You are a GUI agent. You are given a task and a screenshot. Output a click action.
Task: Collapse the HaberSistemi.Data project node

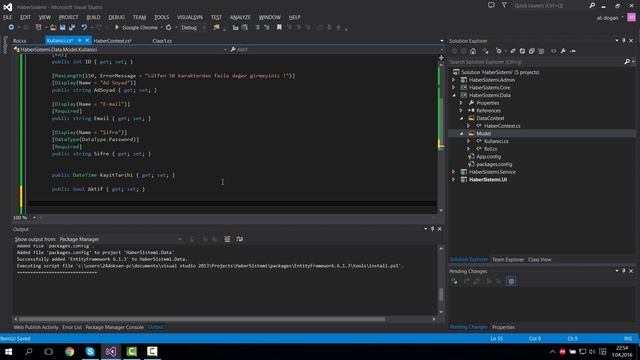[x=453, y=95]
